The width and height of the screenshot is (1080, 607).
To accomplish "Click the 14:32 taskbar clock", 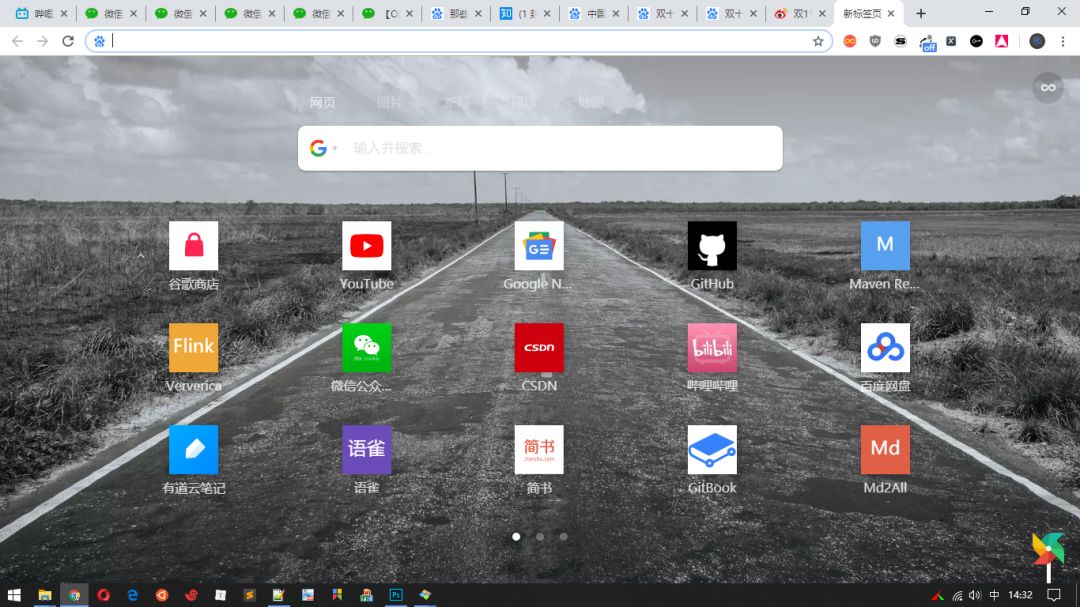I will pos(1020,595).
